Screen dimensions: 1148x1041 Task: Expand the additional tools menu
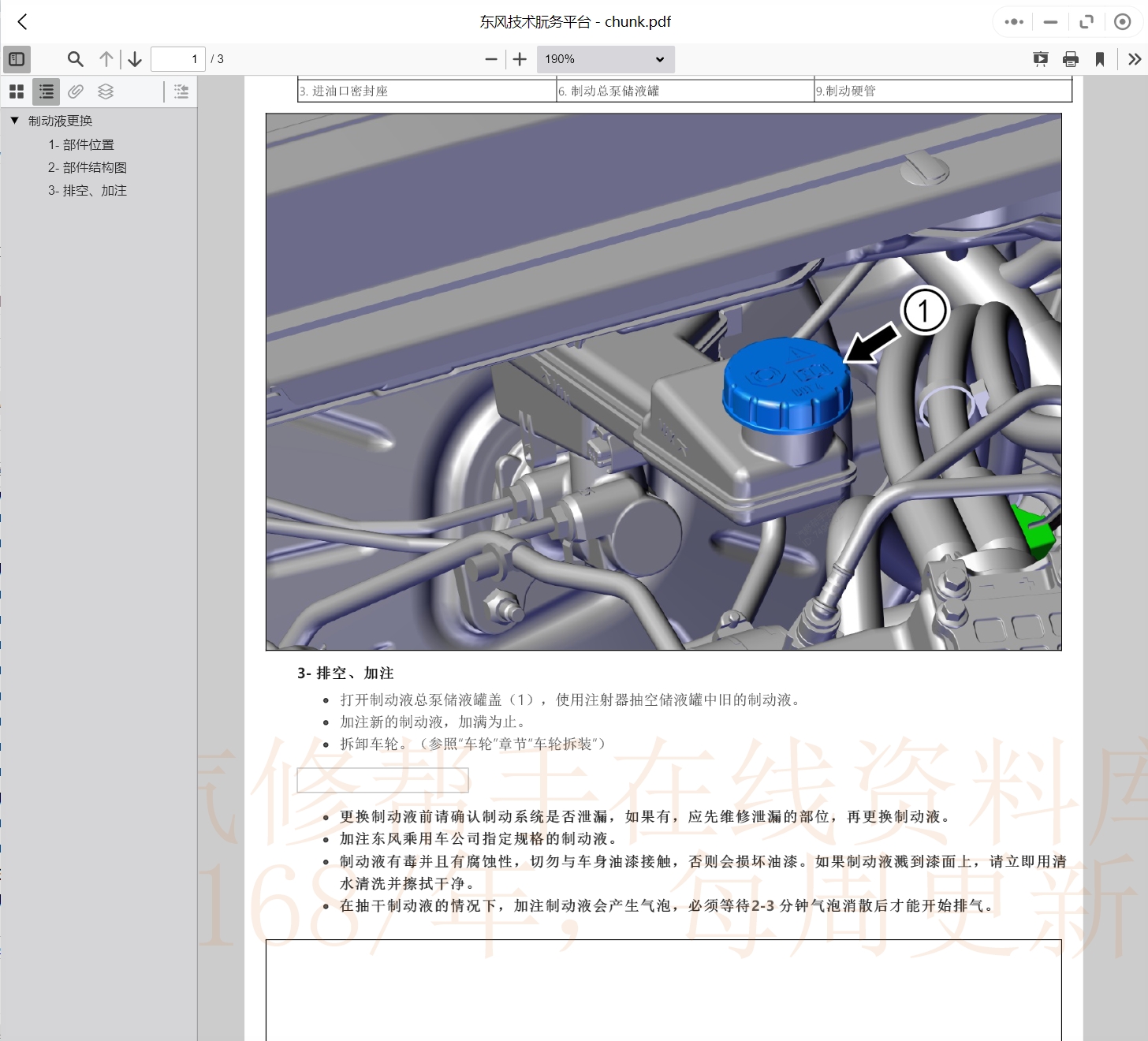pyautogui.click(x=1134, y=59)
